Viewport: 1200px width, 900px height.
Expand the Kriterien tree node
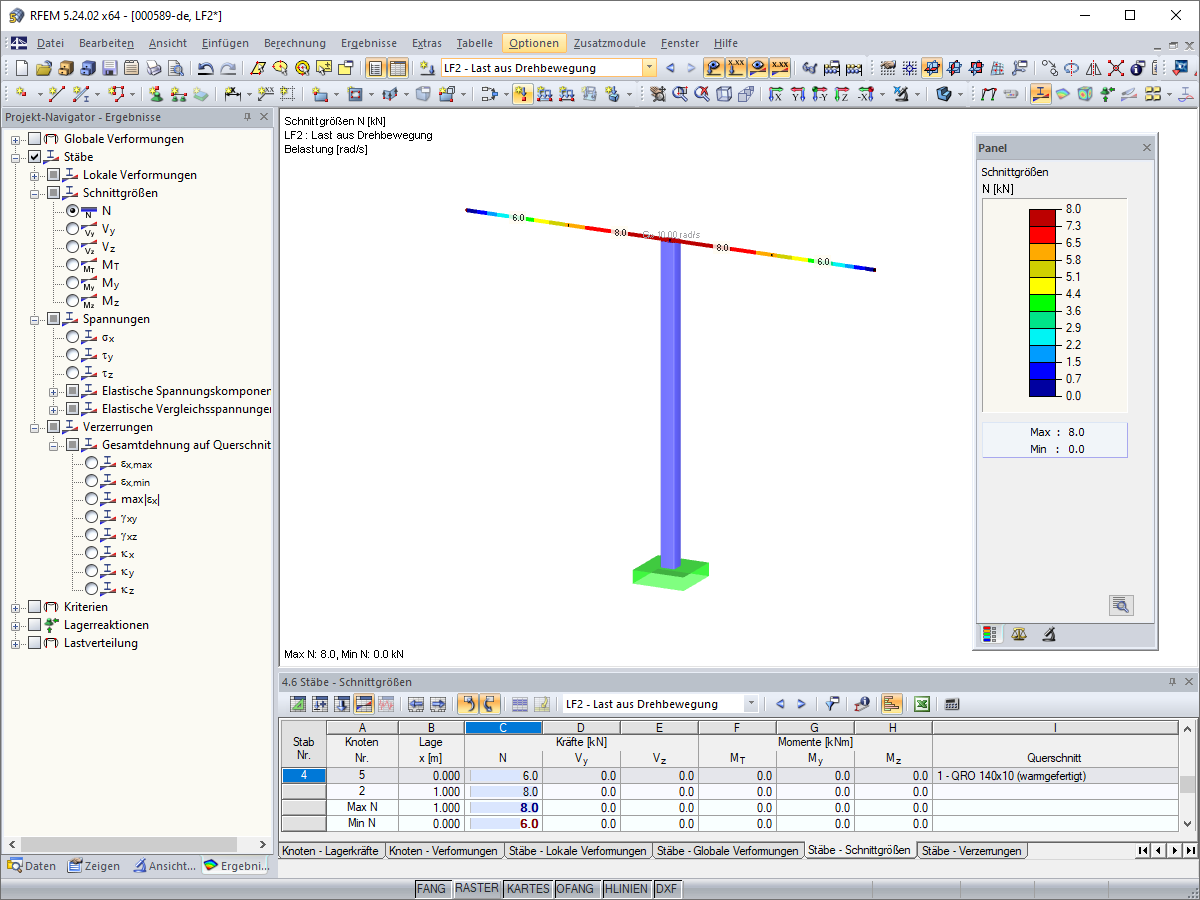[x=16, y=607]
